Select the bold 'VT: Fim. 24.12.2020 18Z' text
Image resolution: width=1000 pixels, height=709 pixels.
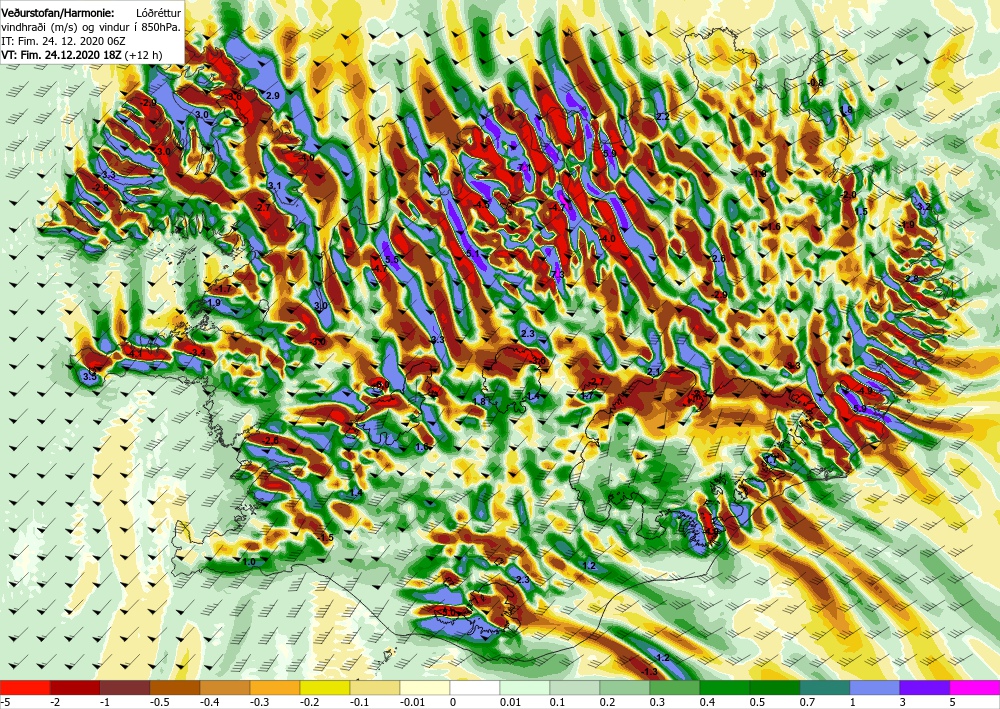tap(61, 55)
